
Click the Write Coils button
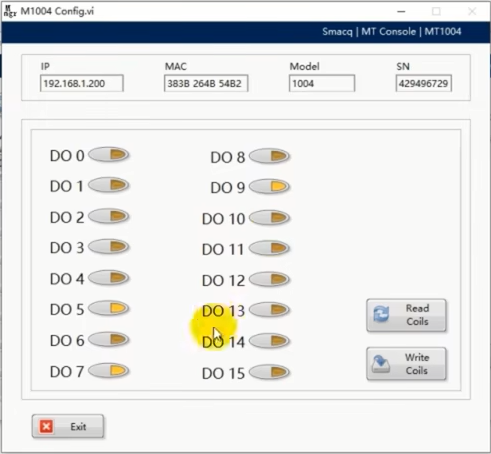coord(406,364)
